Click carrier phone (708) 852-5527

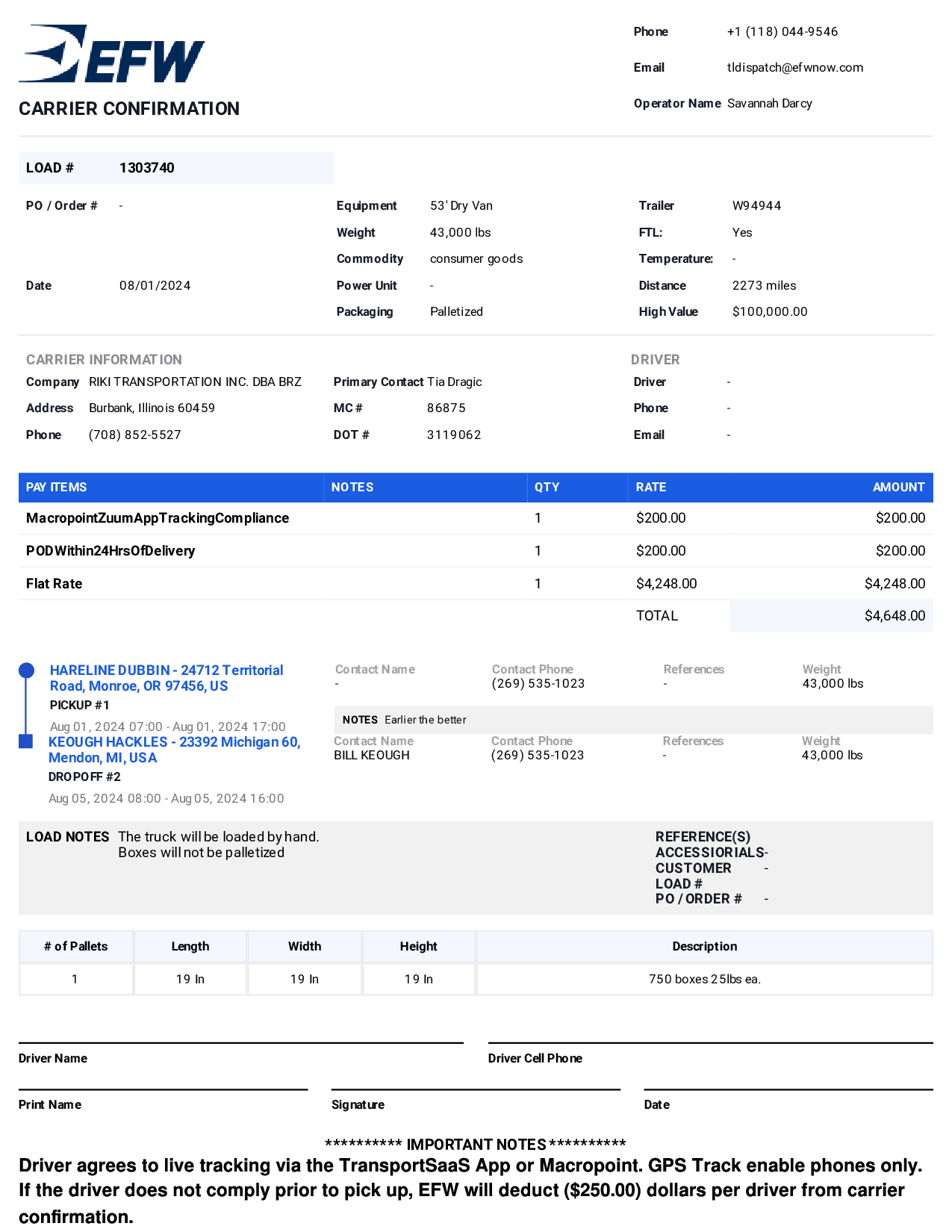pos(135,435)
